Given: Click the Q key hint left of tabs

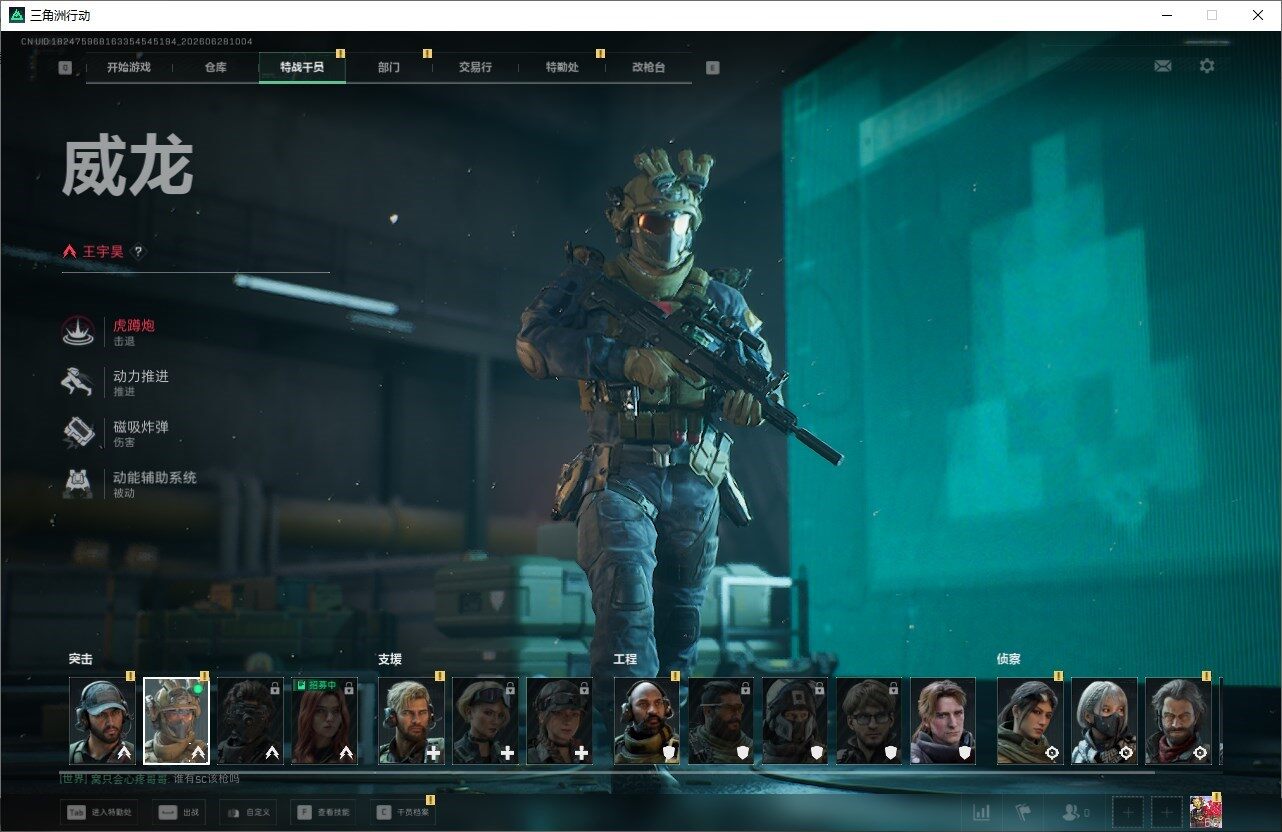Looking at the screenshot, I should coord(65,68).
